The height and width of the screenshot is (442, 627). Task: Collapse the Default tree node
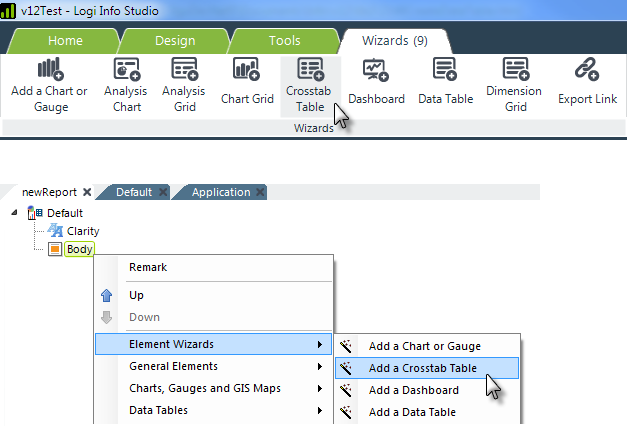(x=14, y=212)
